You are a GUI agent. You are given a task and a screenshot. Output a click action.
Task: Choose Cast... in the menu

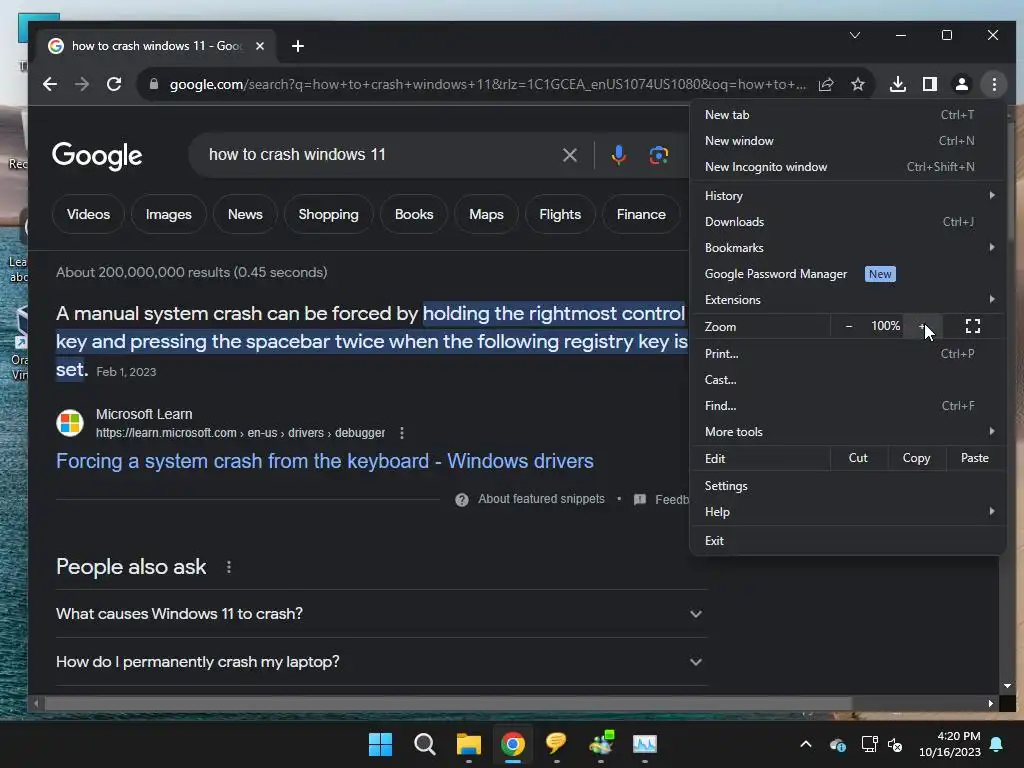pos(848,379)
